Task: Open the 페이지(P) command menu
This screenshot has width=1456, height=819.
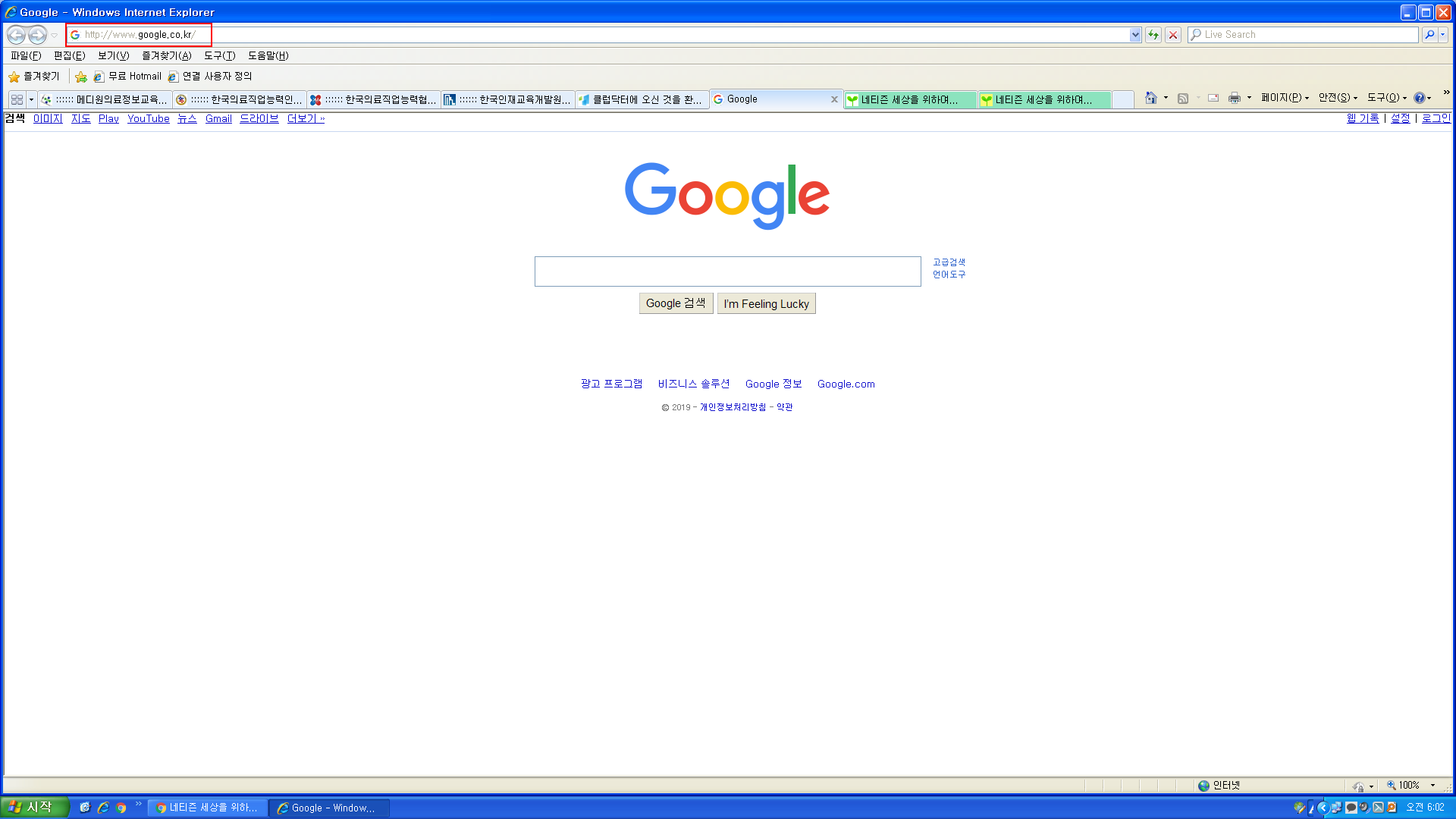Action: [x=1285, y=98]
